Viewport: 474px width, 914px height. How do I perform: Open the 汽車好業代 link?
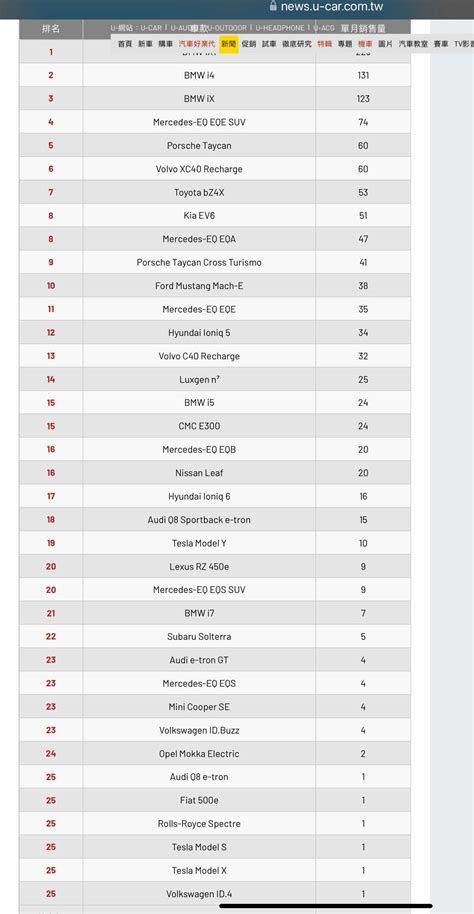(x=197, y=44)
